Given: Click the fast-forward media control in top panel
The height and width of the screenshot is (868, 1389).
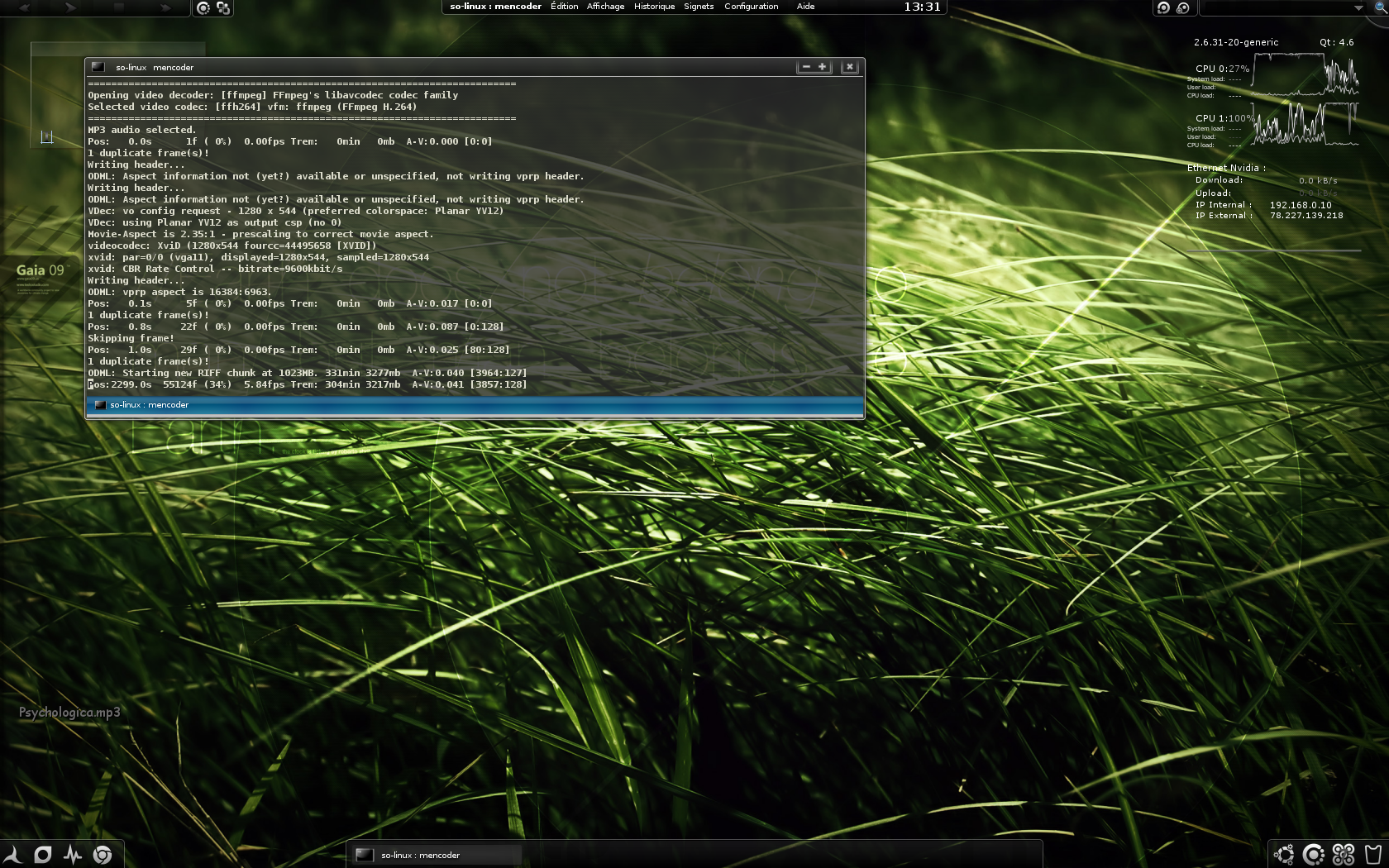Looking at the screenshot, I should point(165,7).
